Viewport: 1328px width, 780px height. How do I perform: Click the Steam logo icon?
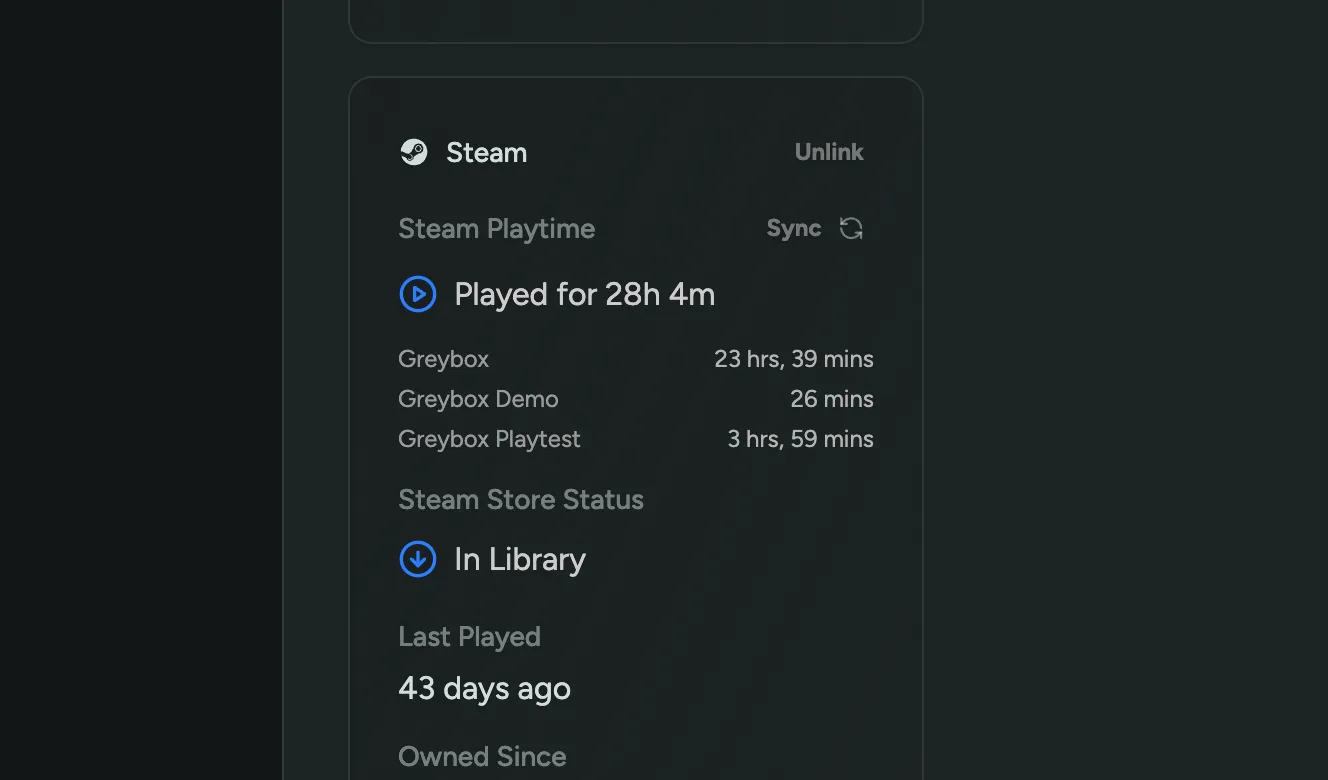[414, 152]
